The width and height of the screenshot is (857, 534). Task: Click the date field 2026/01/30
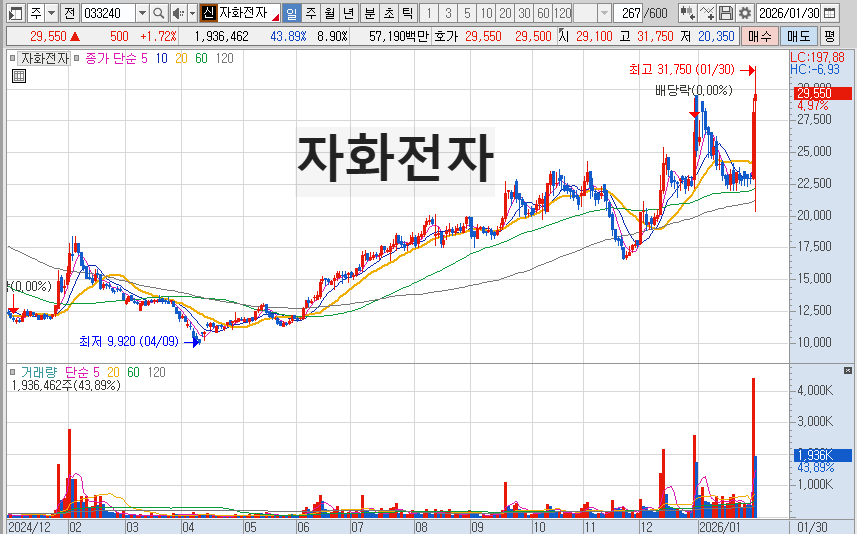coord(789,13)
